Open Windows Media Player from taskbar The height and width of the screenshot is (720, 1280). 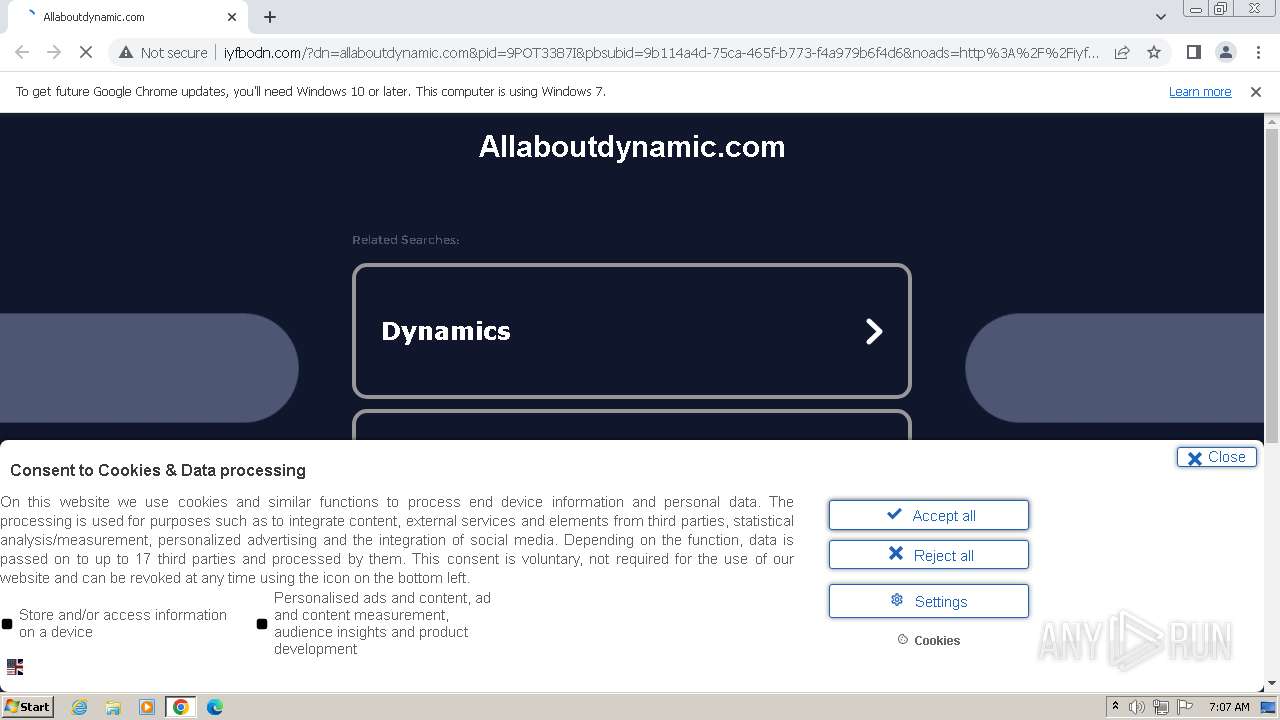[x=147, y=707]
